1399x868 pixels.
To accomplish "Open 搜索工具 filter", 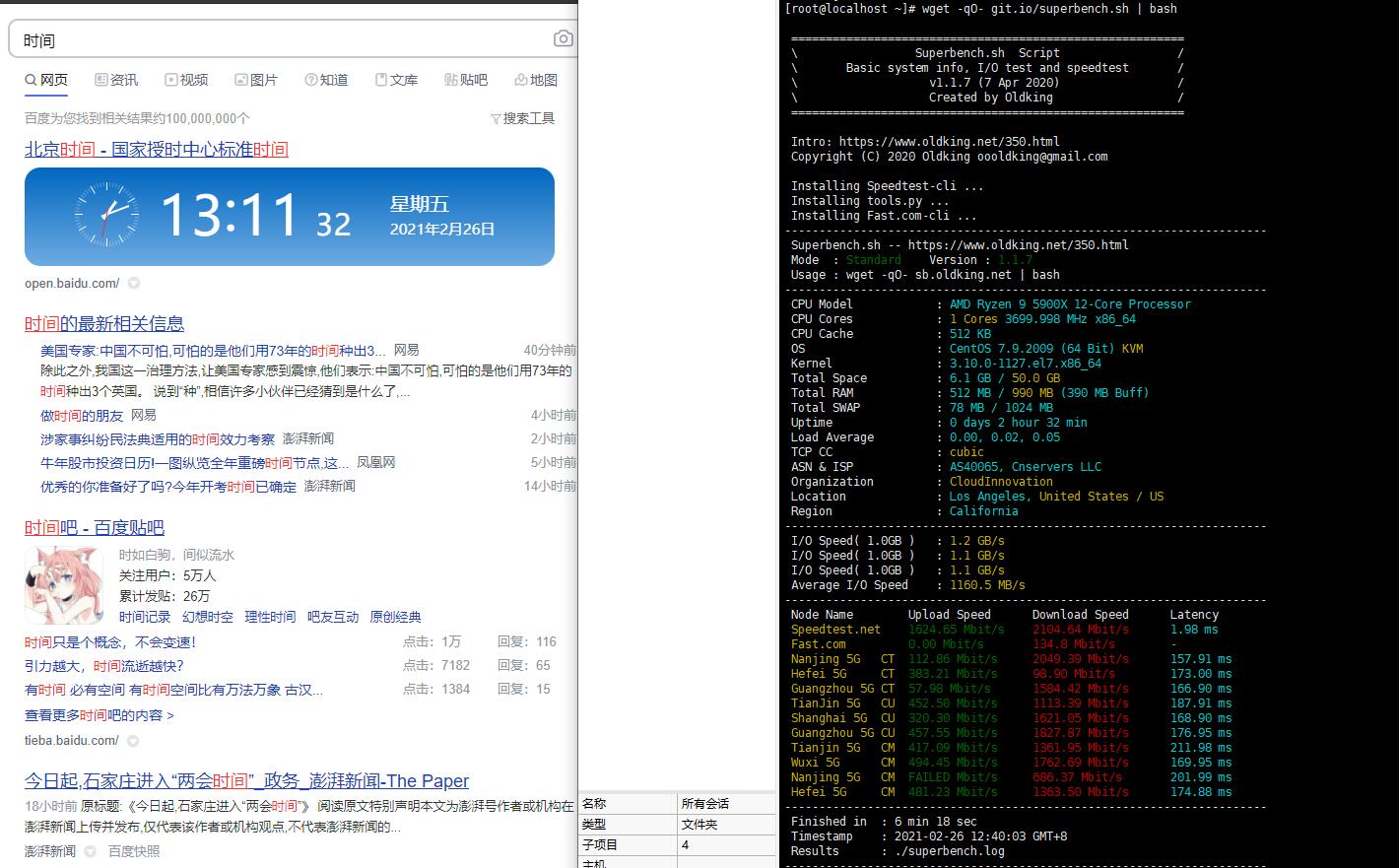I will [523, 118].
